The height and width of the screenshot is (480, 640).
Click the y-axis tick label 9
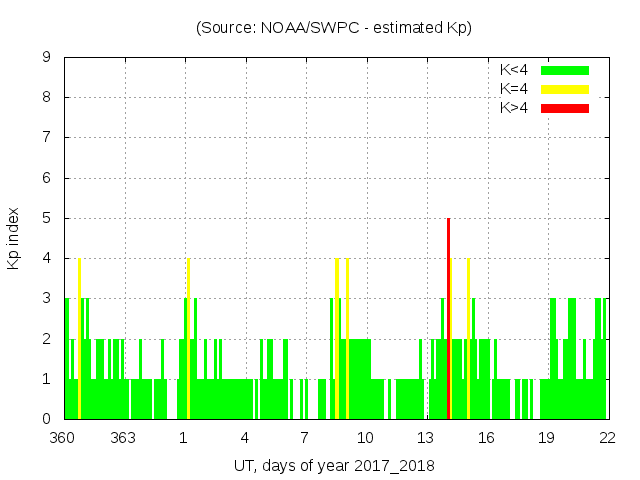coord(47,58)
